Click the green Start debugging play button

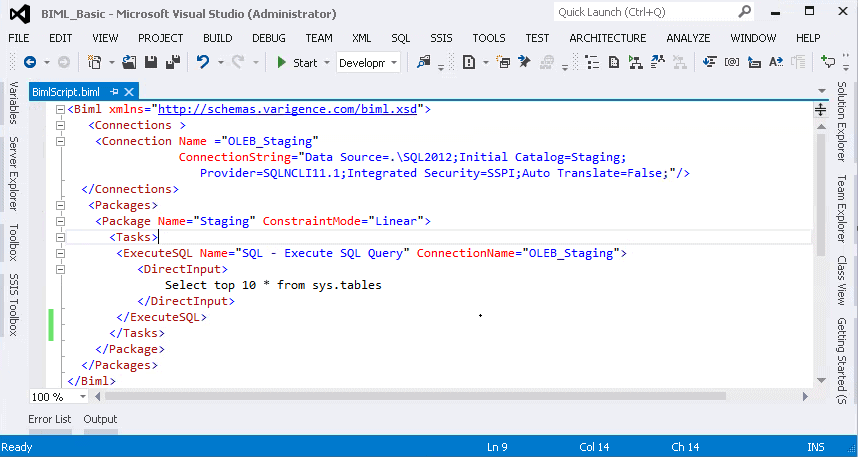(x=282, y=62)
